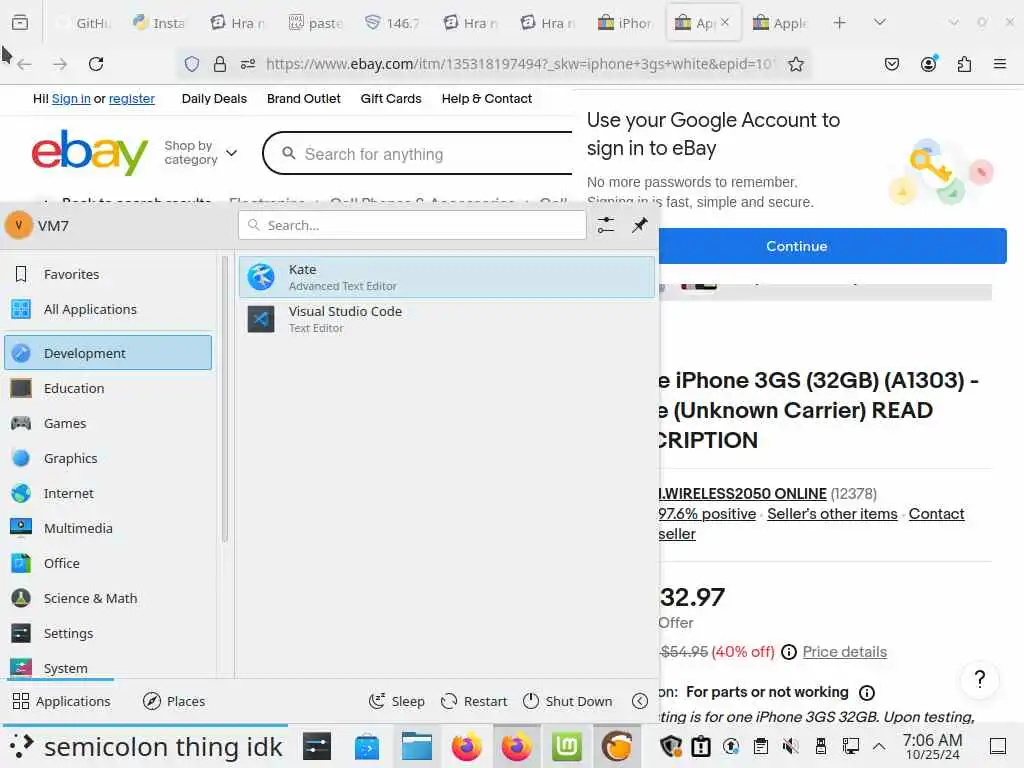Open the Multimedia category
The height and width of the screenshot is (768, 1024).
(x=108, y=528)
